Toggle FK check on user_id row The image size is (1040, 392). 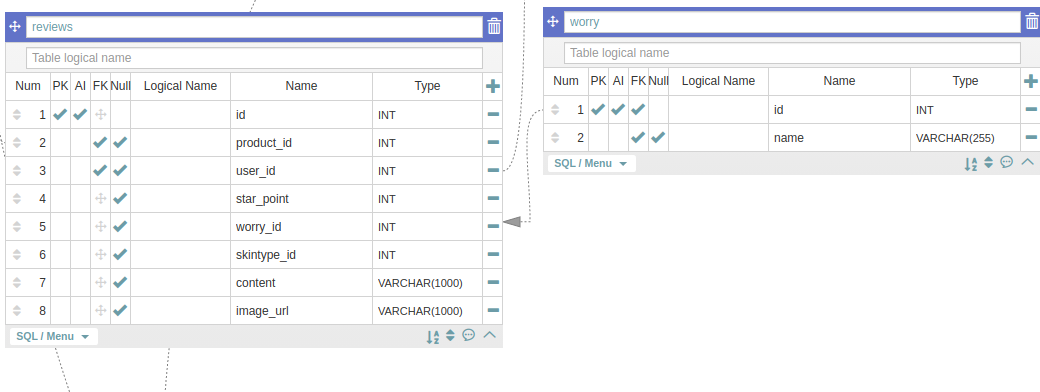[x=100, y=170]
